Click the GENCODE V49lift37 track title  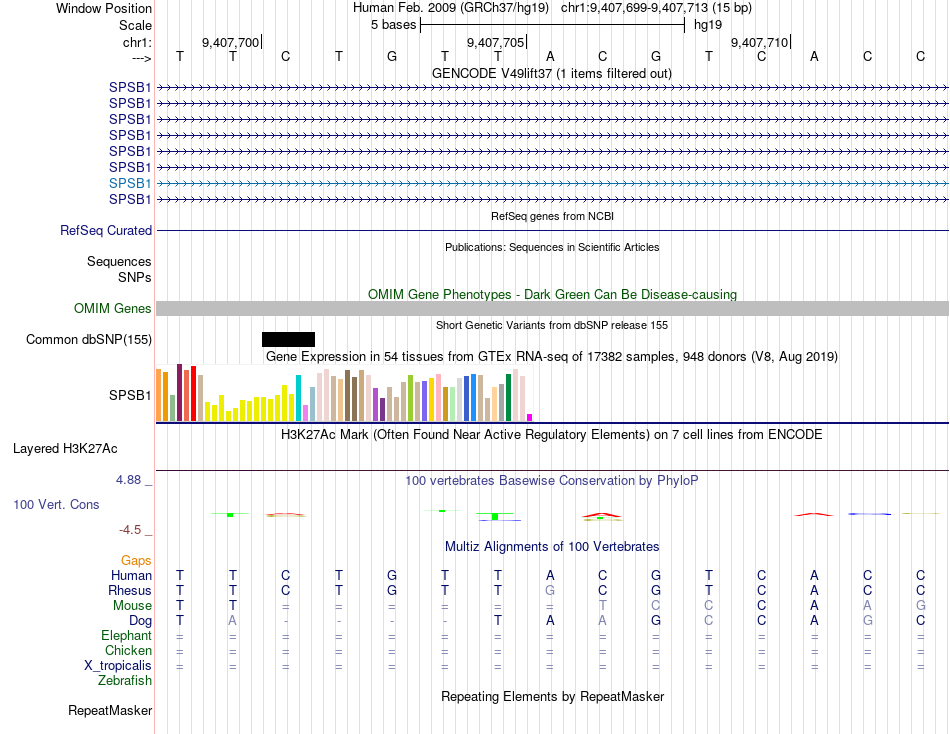551,73
